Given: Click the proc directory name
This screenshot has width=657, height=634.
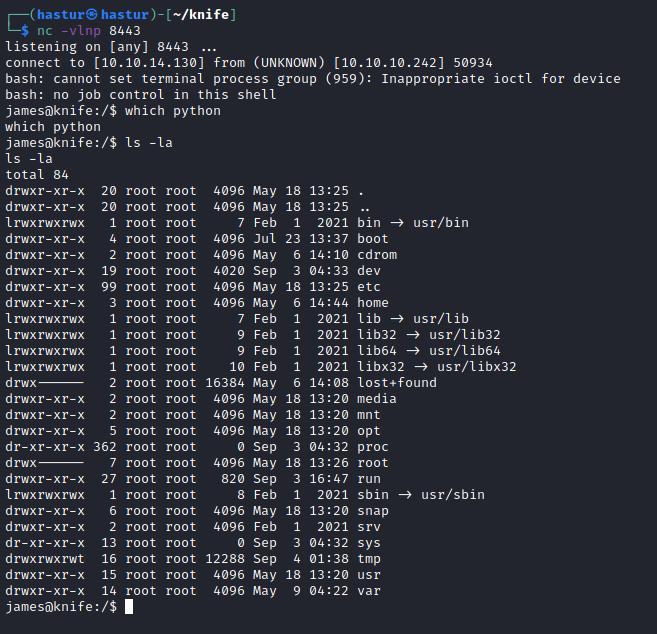Looking at the screenshot, I should click(373, 447).
